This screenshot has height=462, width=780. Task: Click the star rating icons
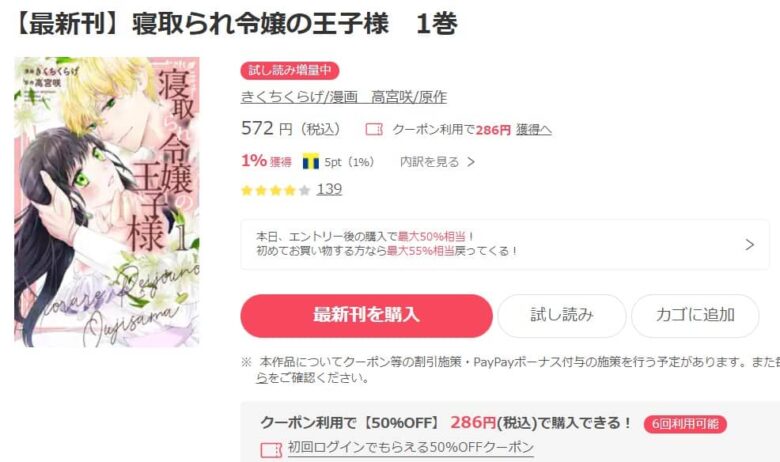pyautogui.click(x=276, y=190)
